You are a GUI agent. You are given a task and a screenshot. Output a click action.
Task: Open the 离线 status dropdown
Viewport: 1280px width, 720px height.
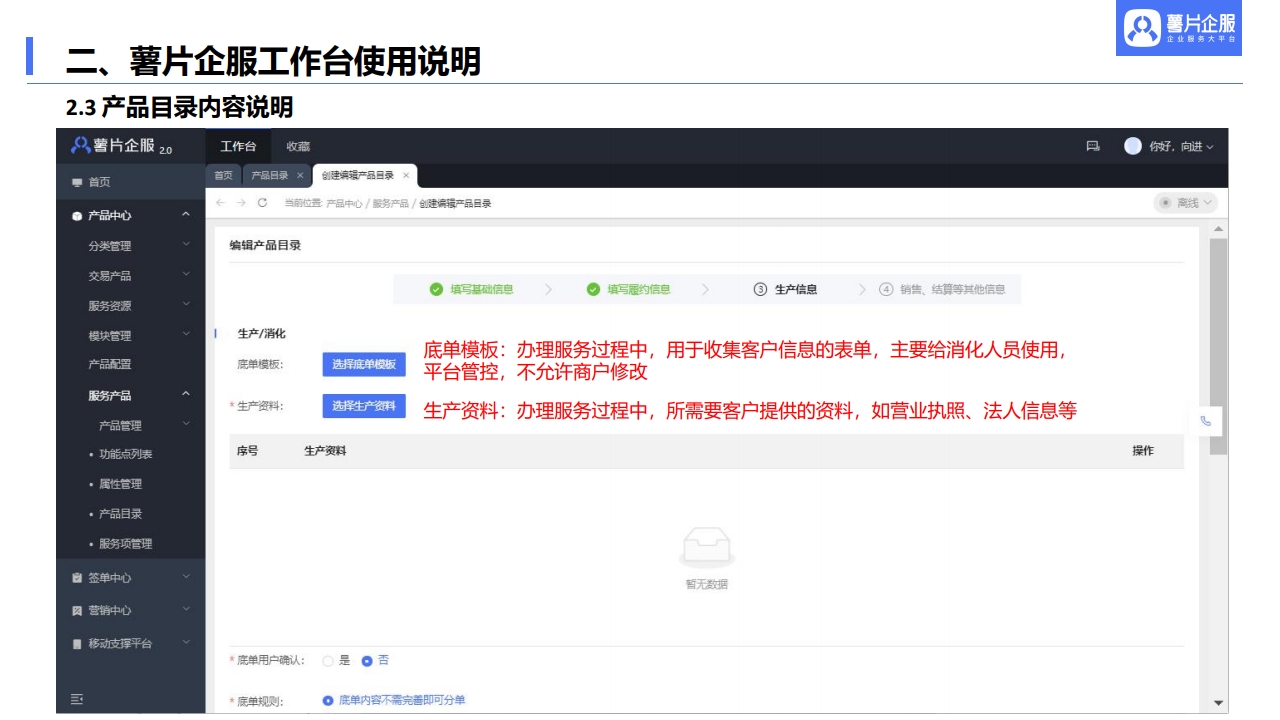[1186, 203]
